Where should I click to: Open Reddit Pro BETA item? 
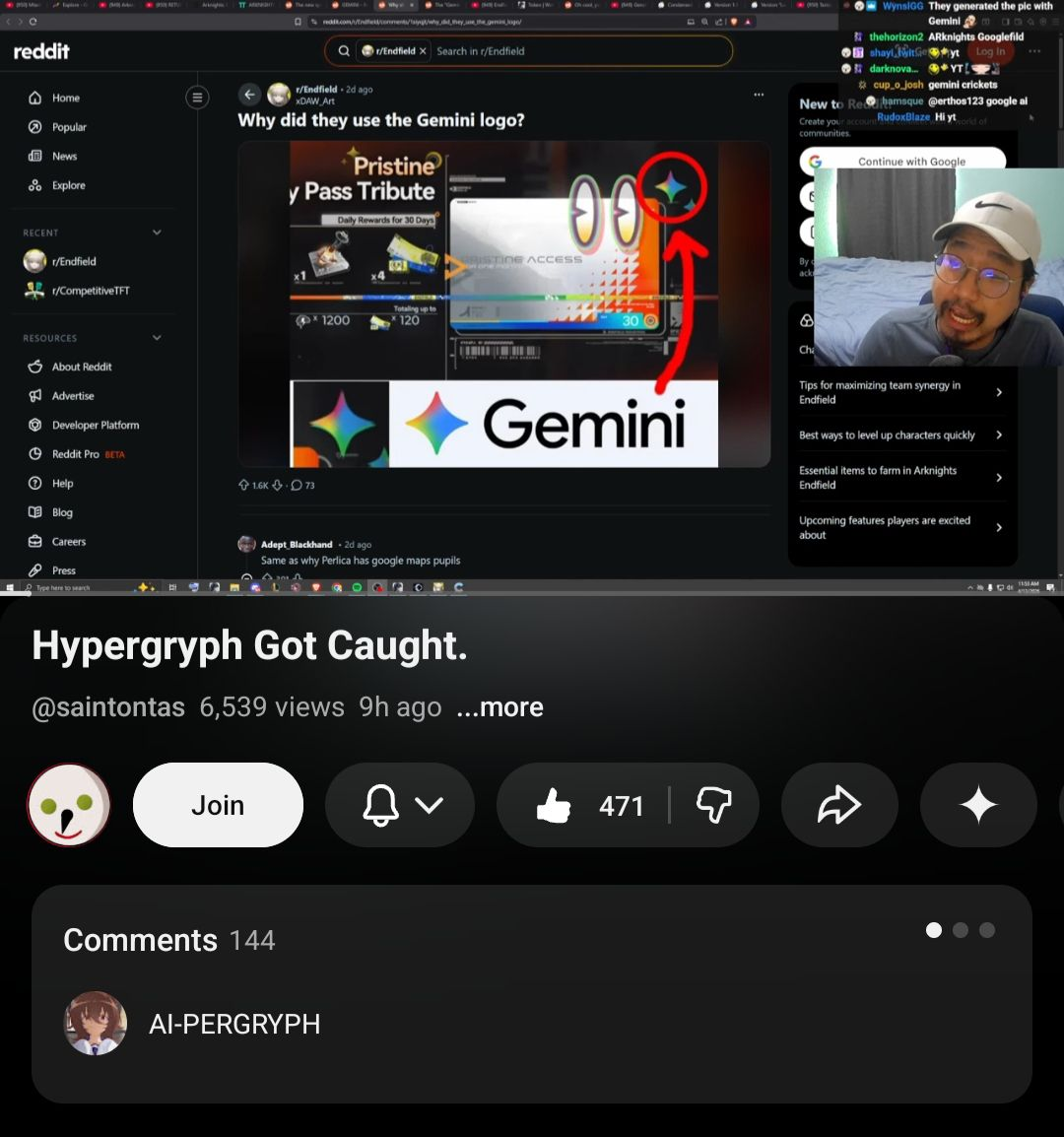tap(76, 454)
